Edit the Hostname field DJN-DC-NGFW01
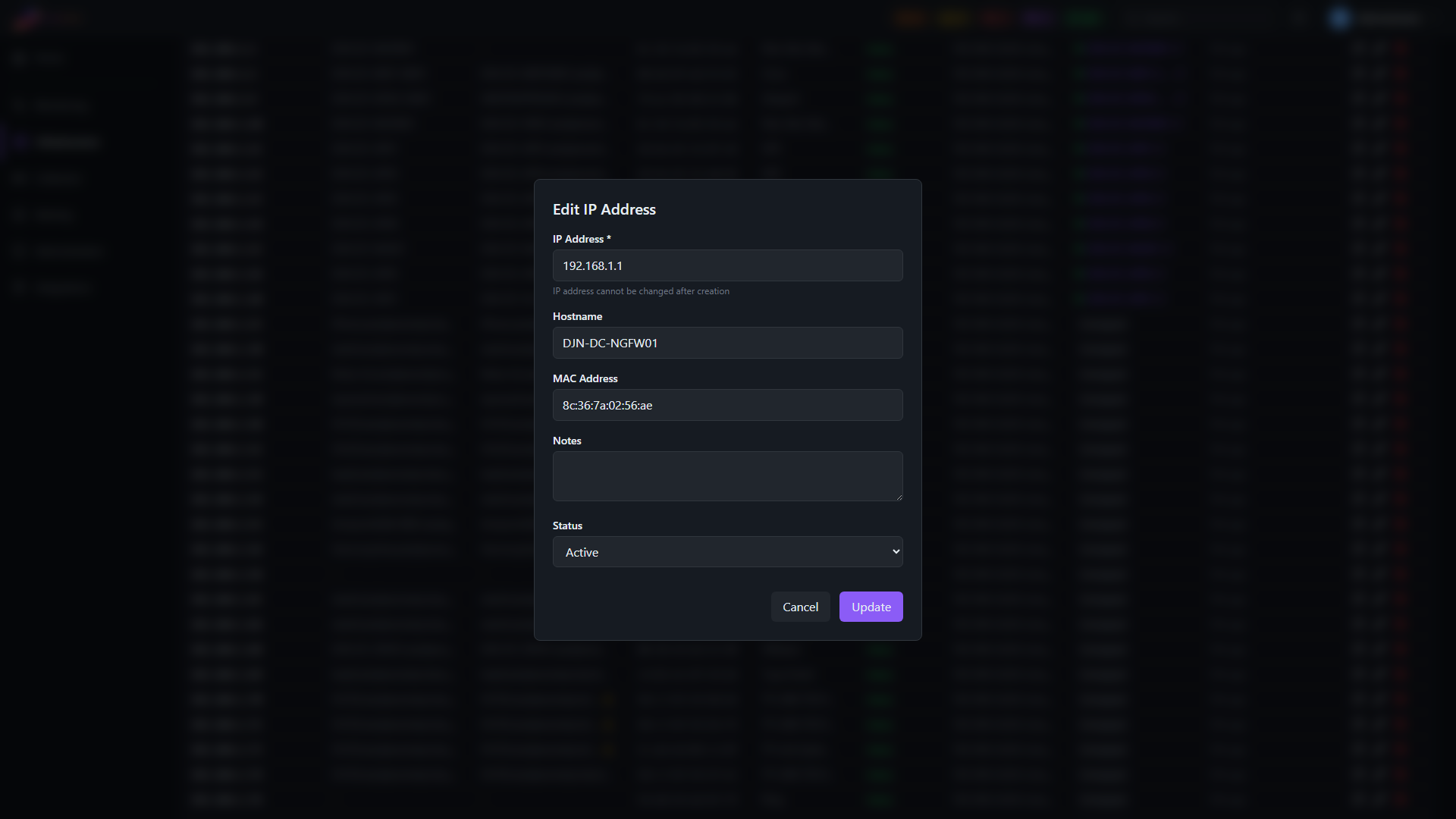1456x819 pixels. (727, 343)
